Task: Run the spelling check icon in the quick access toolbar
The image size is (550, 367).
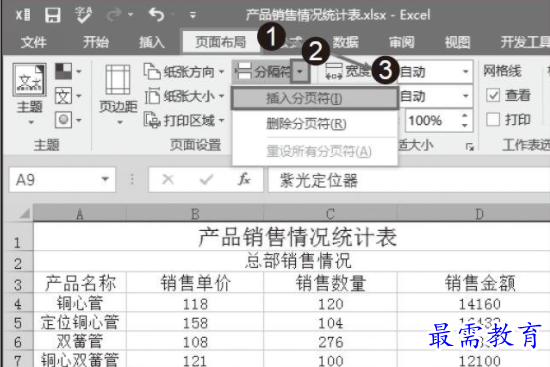Action: 83,15
